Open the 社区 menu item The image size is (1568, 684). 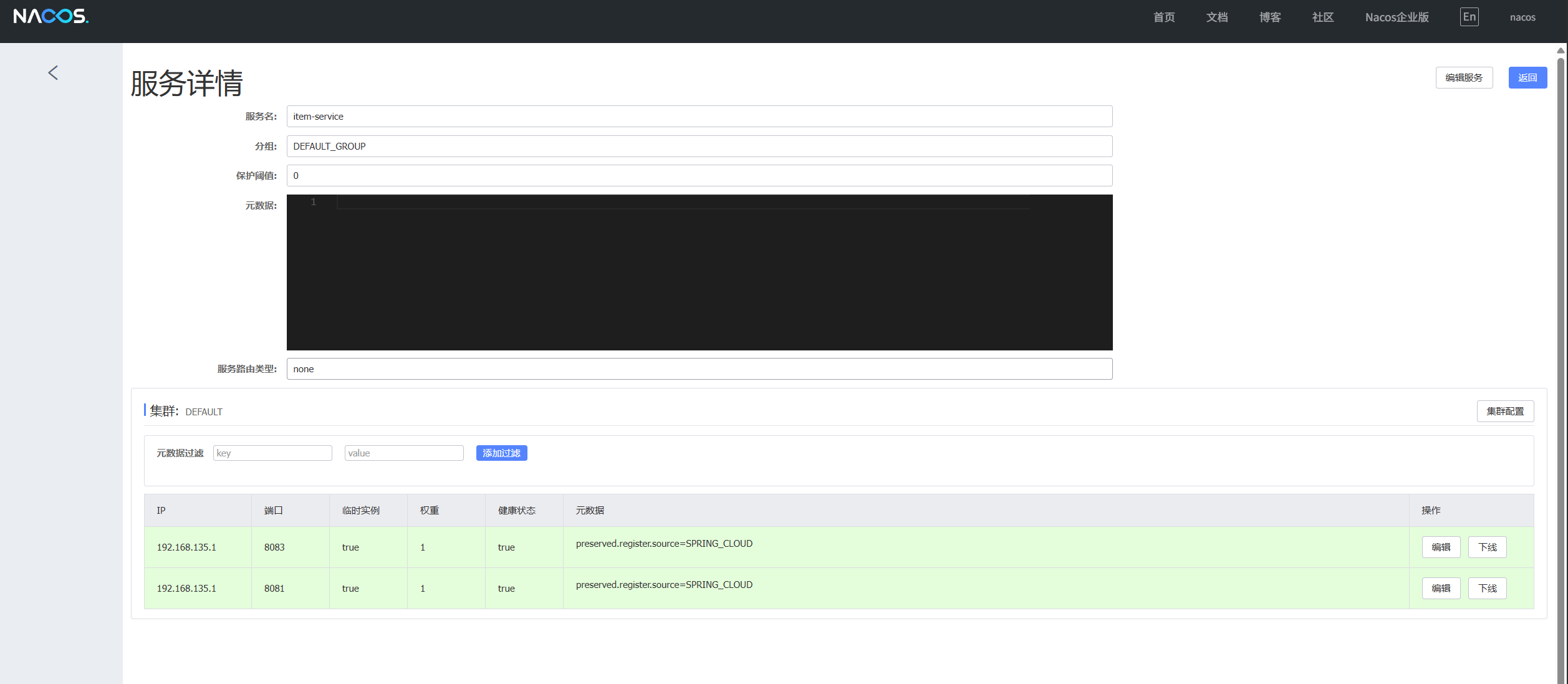[1322, 17]
